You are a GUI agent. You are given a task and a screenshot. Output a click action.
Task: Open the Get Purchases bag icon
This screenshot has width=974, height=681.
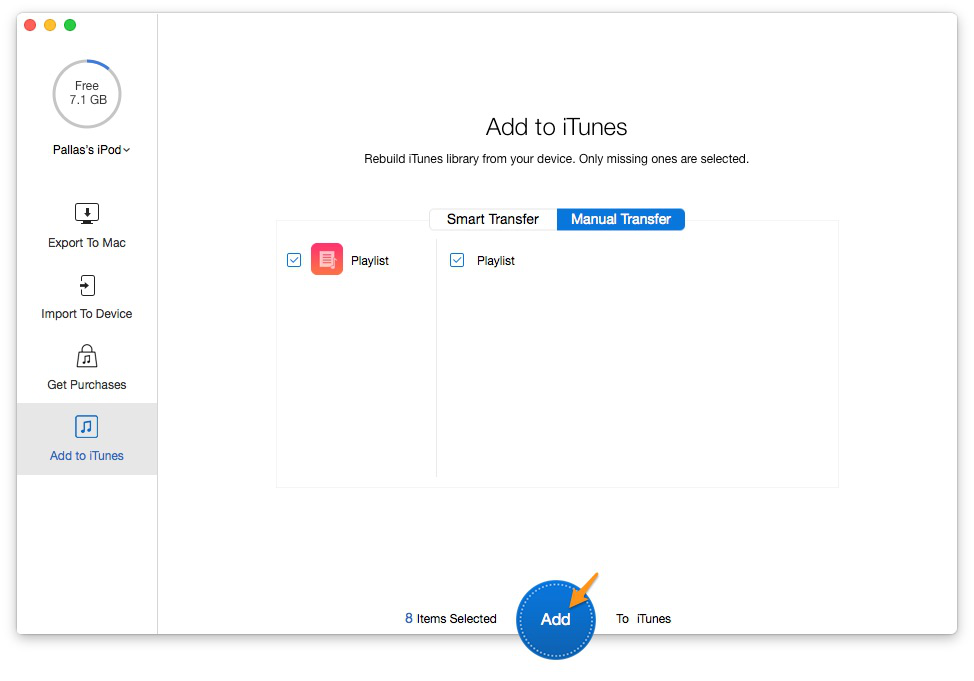click(x=87, y=356)
